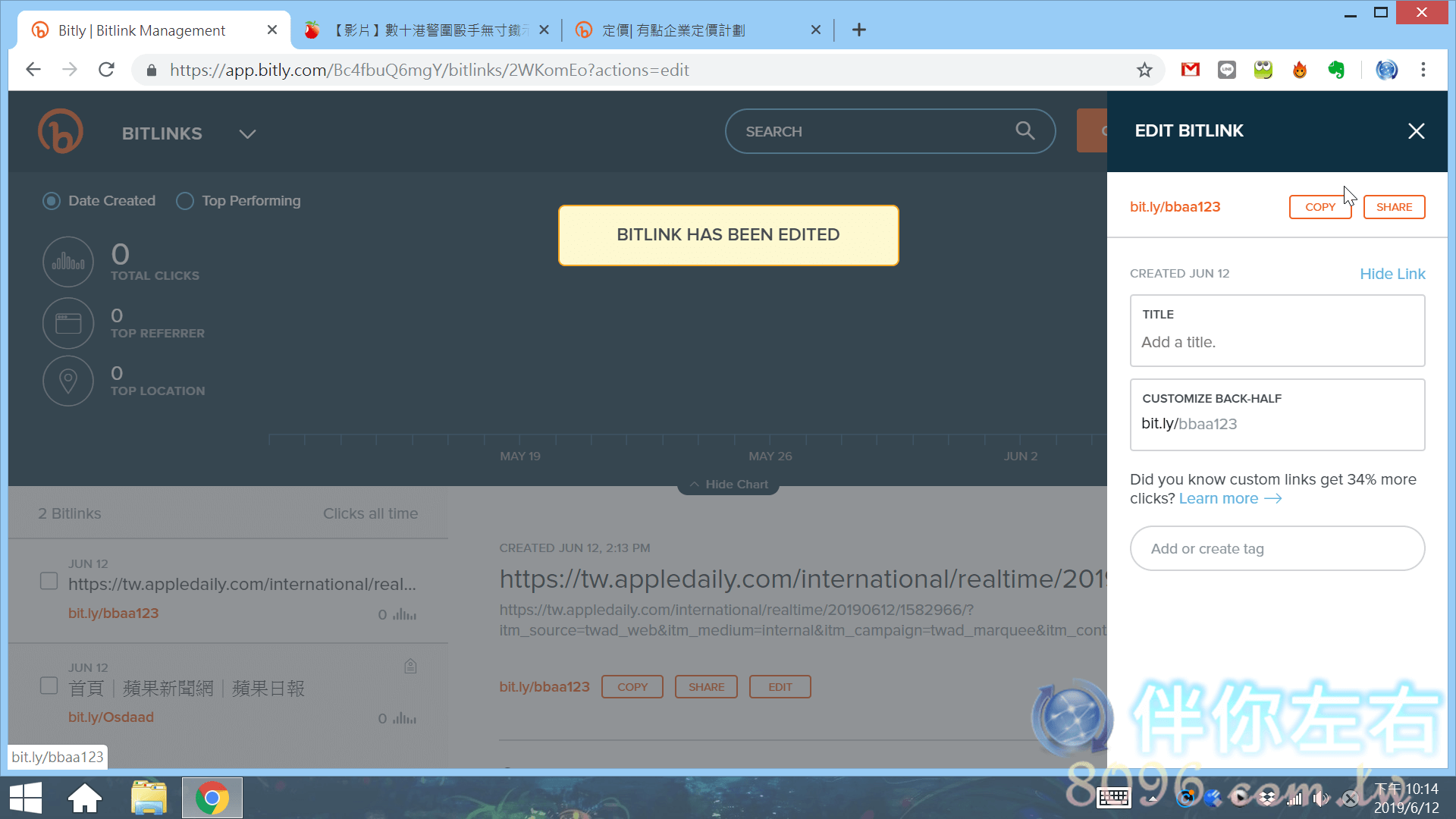This screenshot has height=819, width=1456.
Task: Click SHARE button in link details
Action: click(x=706, y=687)
